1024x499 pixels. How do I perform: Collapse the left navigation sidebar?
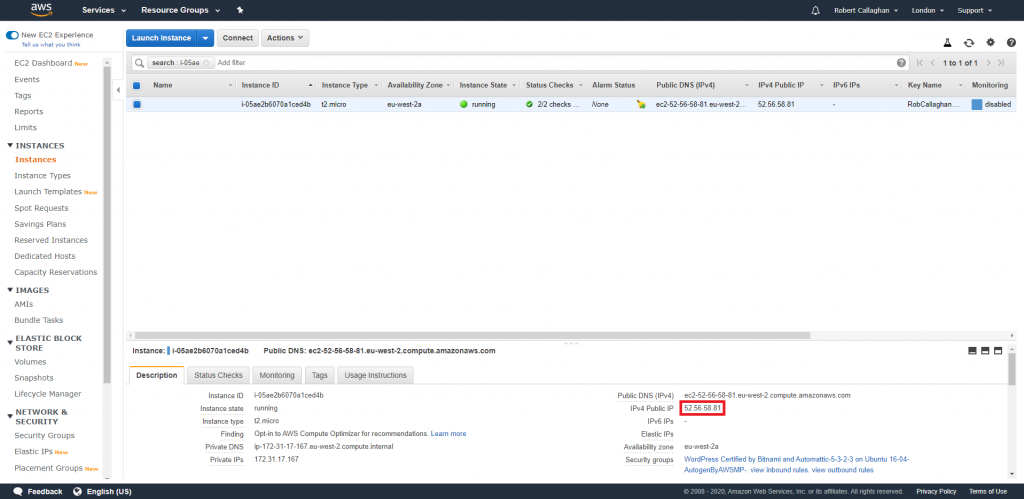coord(118,89)
